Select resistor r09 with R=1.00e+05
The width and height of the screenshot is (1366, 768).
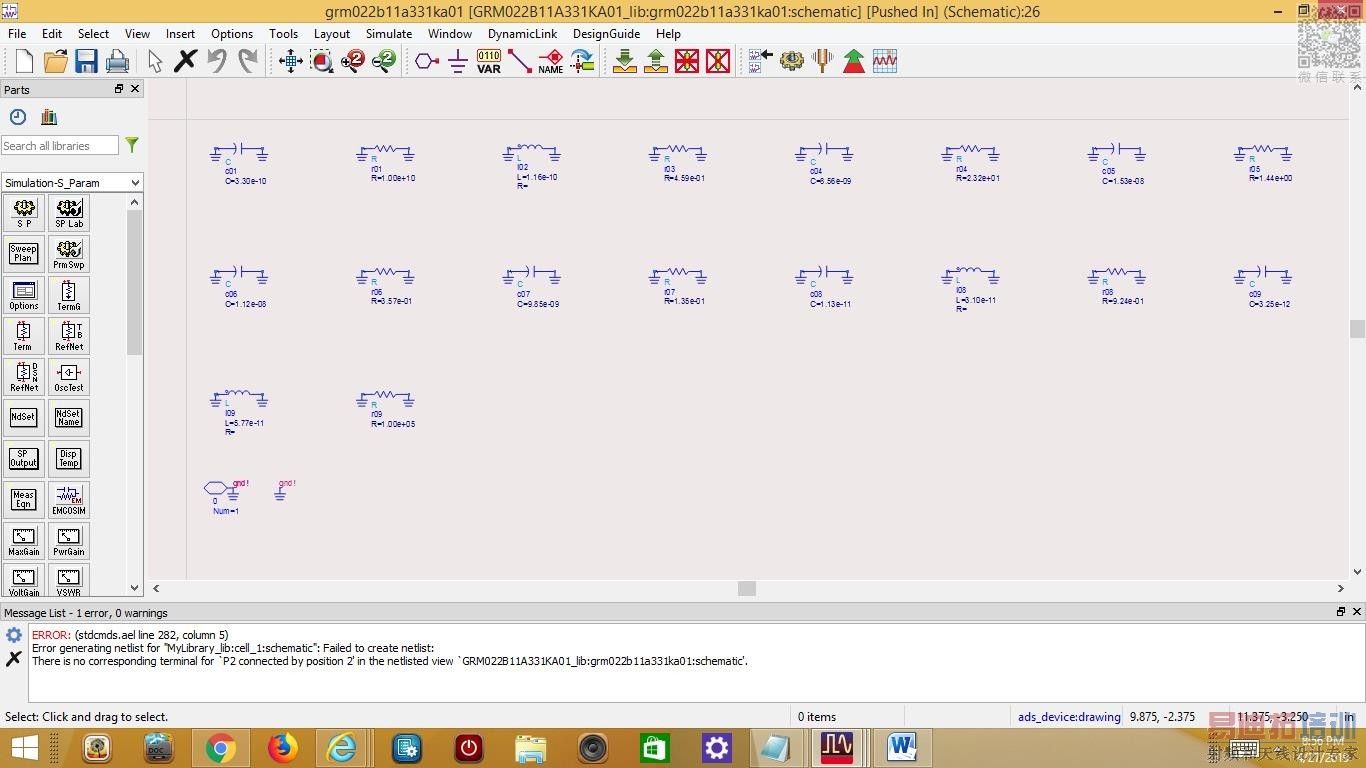pos(385,400)
